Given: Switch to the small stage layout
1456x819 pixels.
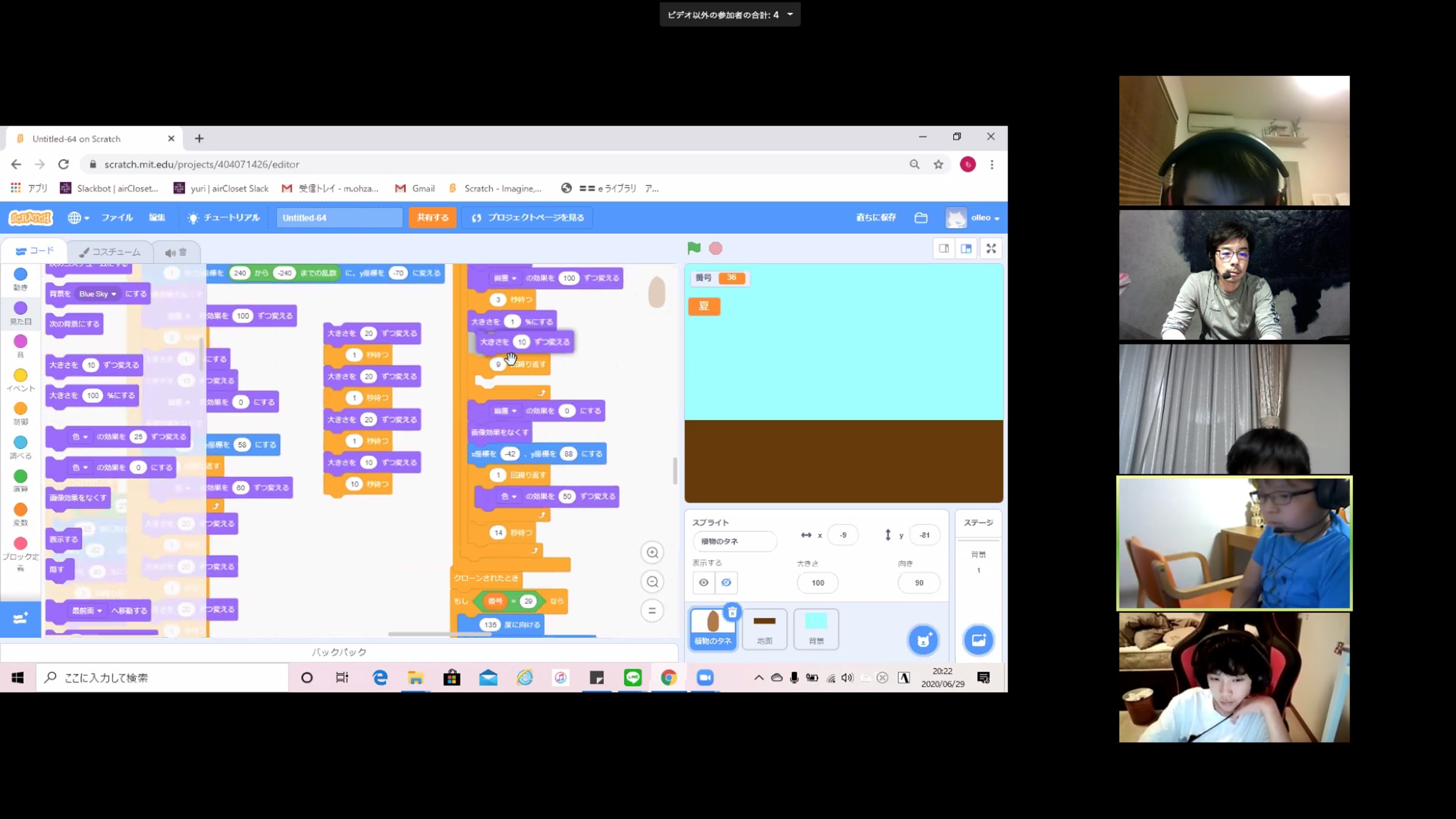Looking at the screenshot, I should [x=944, y=248].
